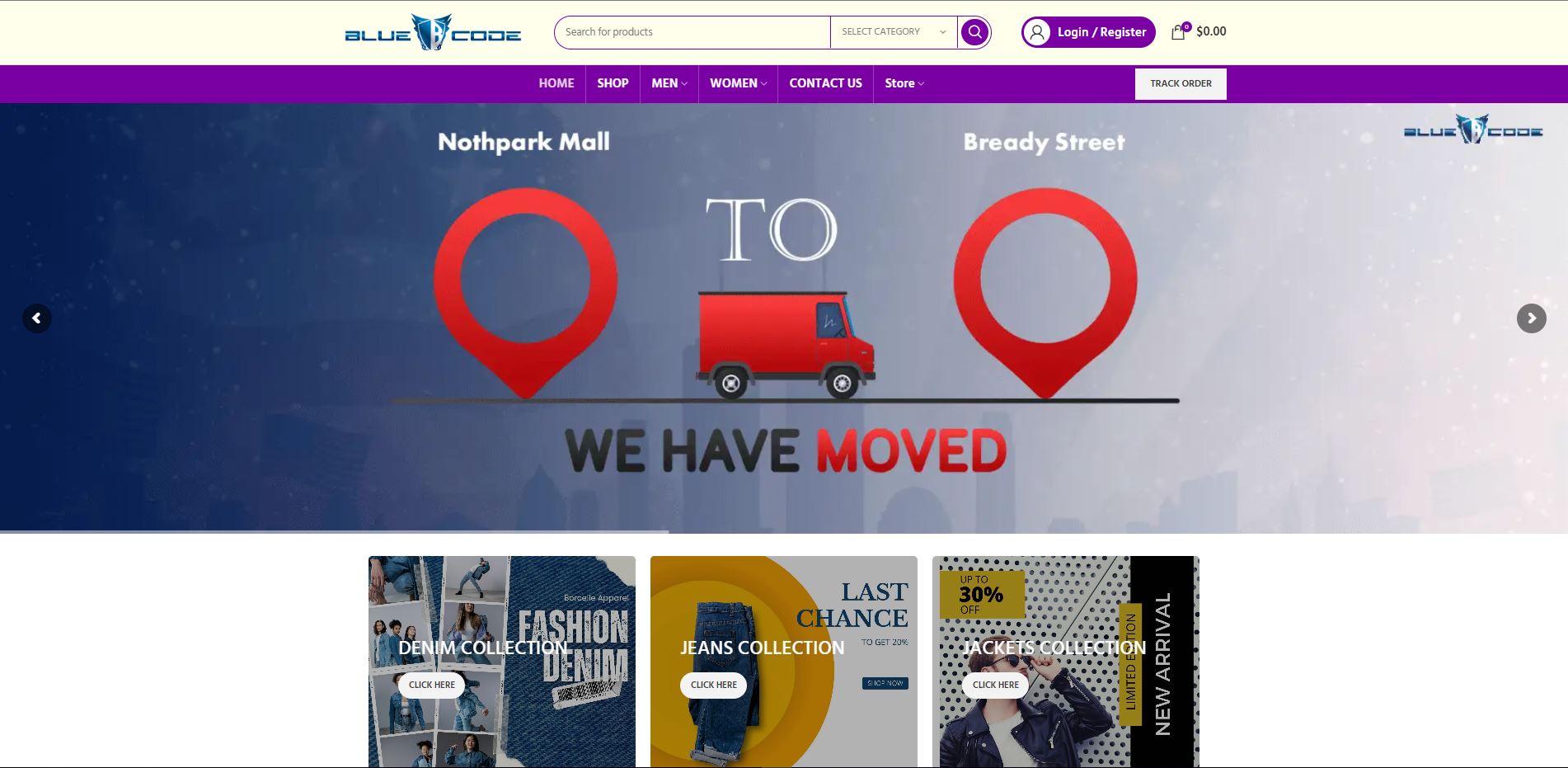Click the Blue Code header logo
The height and width of the screenshot is (768, 1568).
[x=433, y=33]
